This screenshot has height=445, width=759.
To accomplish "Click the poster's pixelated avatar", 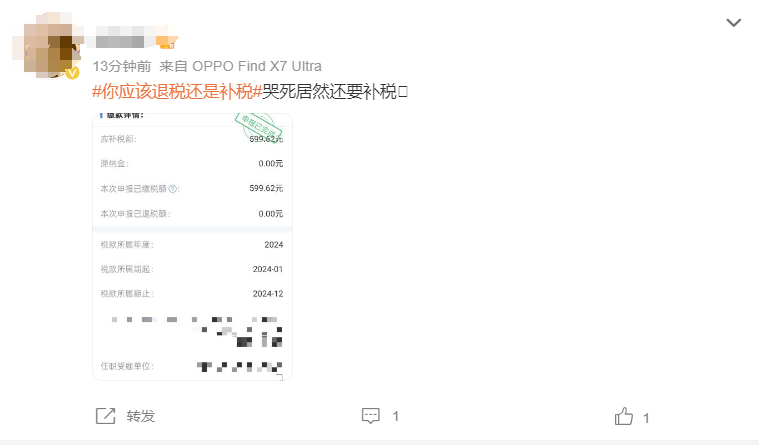I will coord(48,45).
